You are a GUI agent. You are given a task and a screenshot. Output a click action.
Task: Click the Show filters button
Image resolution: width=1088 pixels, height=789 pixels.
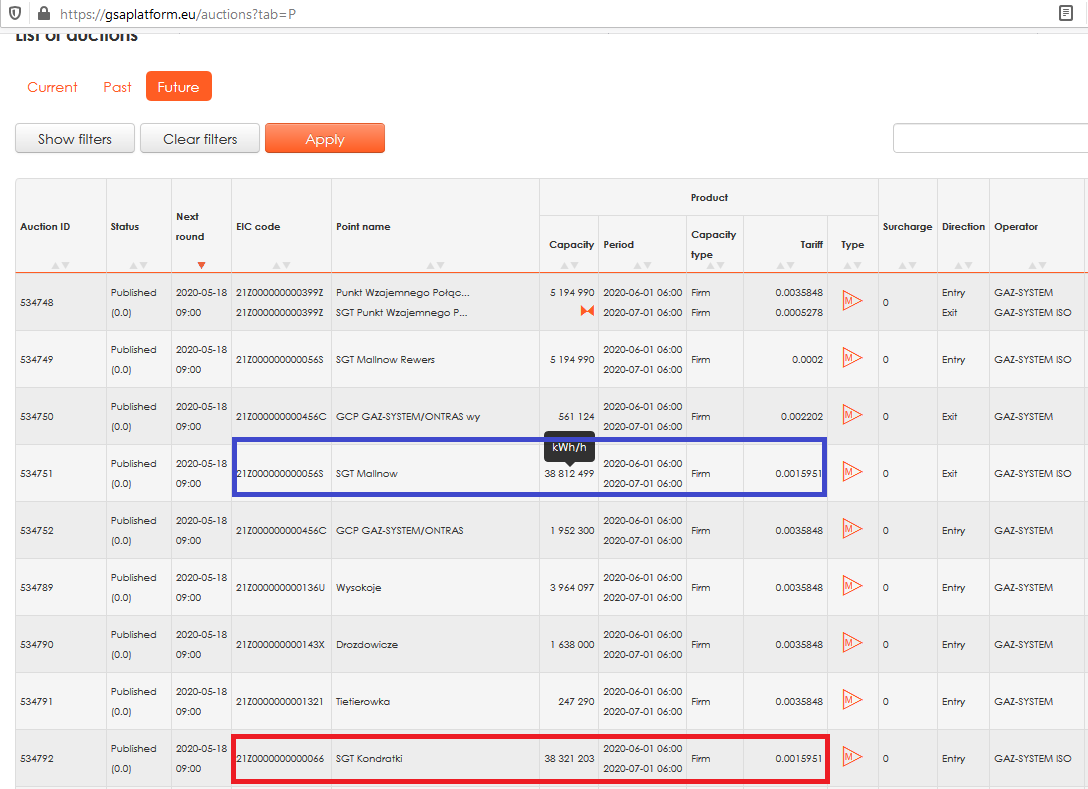[75, 138]
